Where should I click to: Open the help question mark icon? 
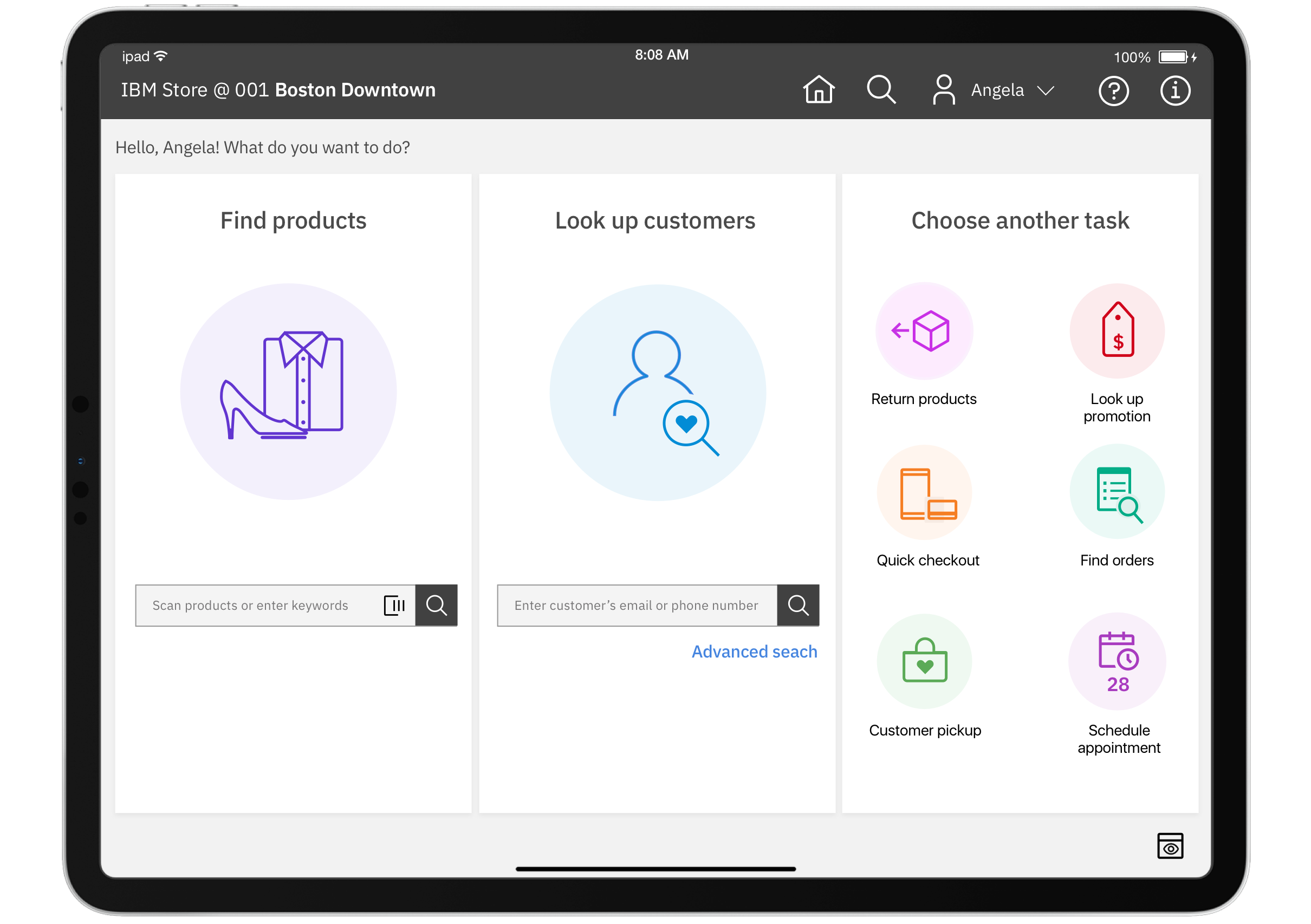(1113, 91)
